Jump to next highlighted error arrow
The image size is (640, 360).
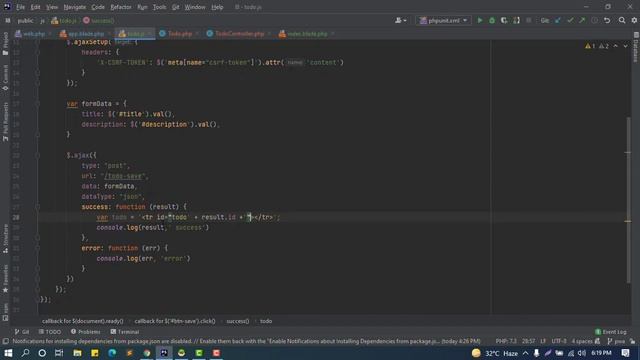pyautogui.click(x=625, y=46)
